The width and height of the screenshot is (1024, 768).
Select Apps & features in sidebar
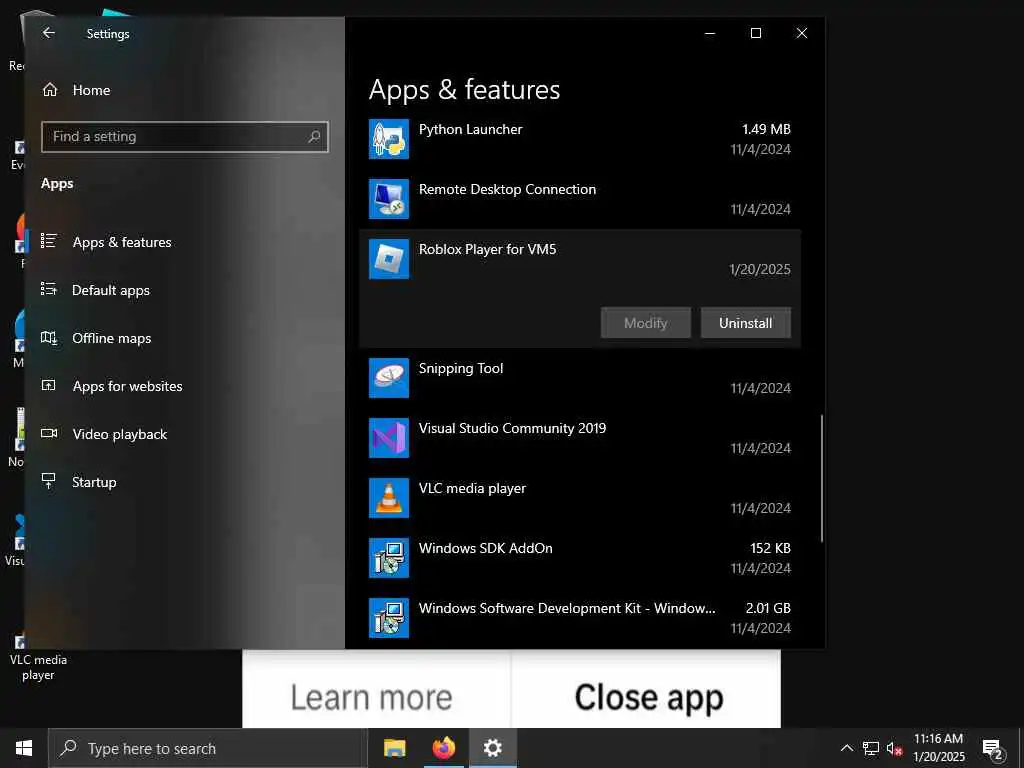coord(122,242)
